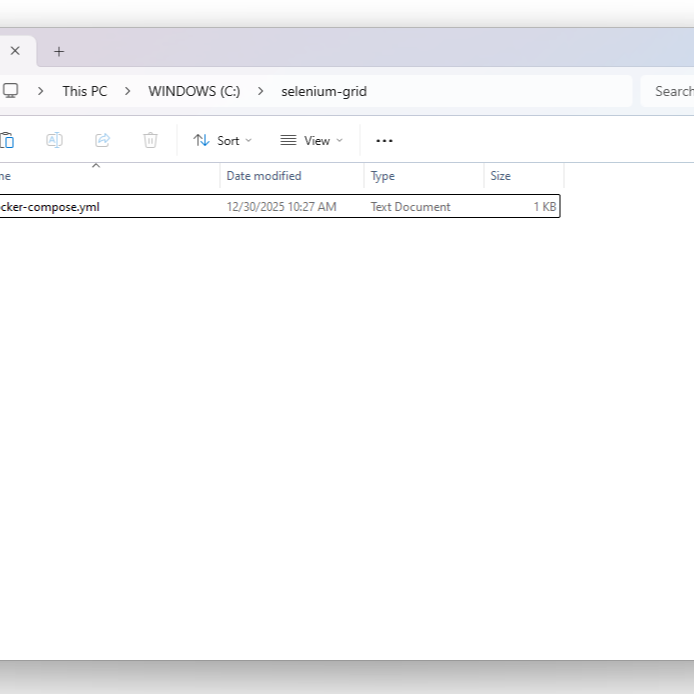Navigate to This PC breadcrumb
Screen dimensions: 694x694
(x=84, y=91)
